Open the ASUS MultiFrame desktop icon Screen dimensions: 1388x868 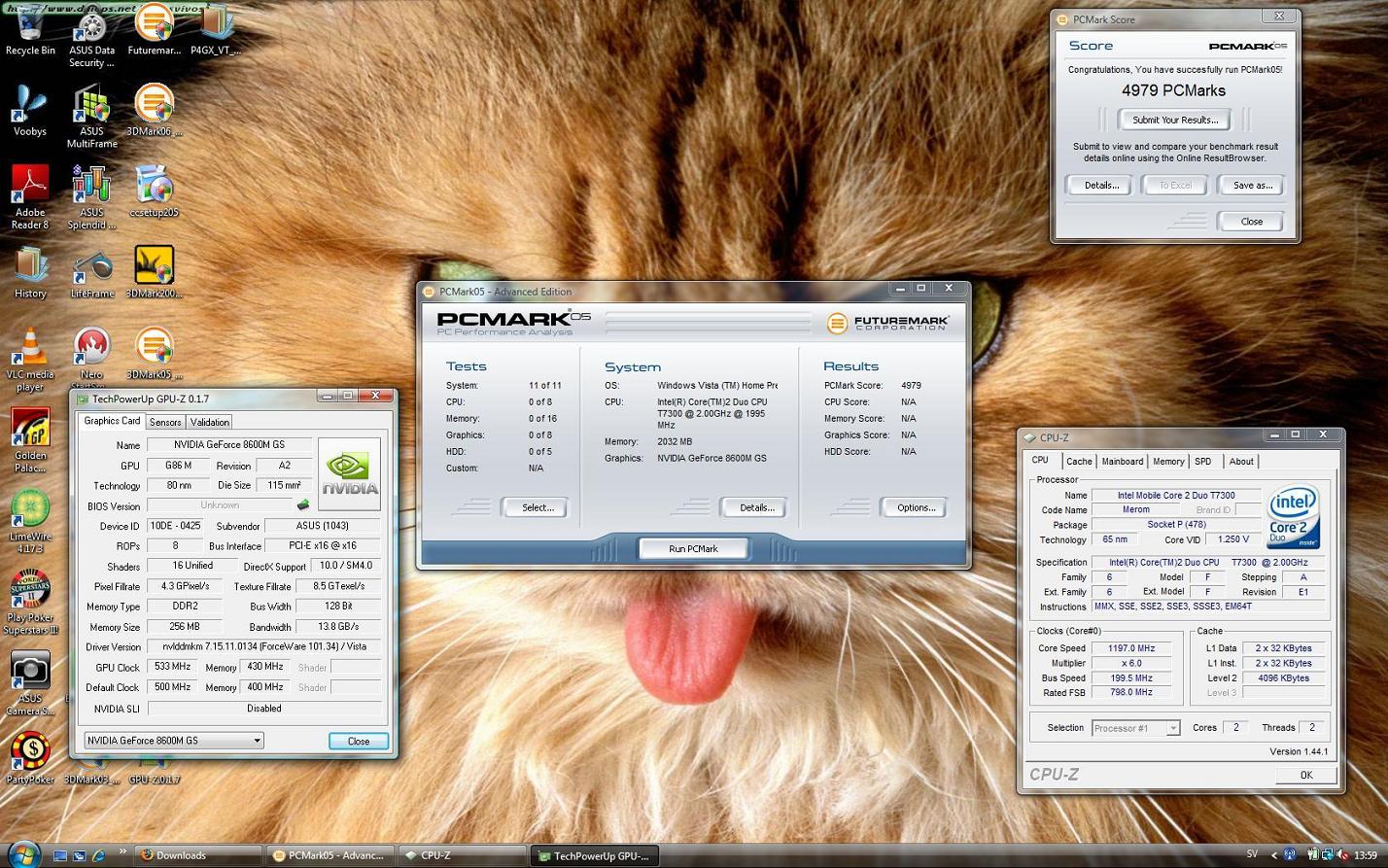pos(91,117)
